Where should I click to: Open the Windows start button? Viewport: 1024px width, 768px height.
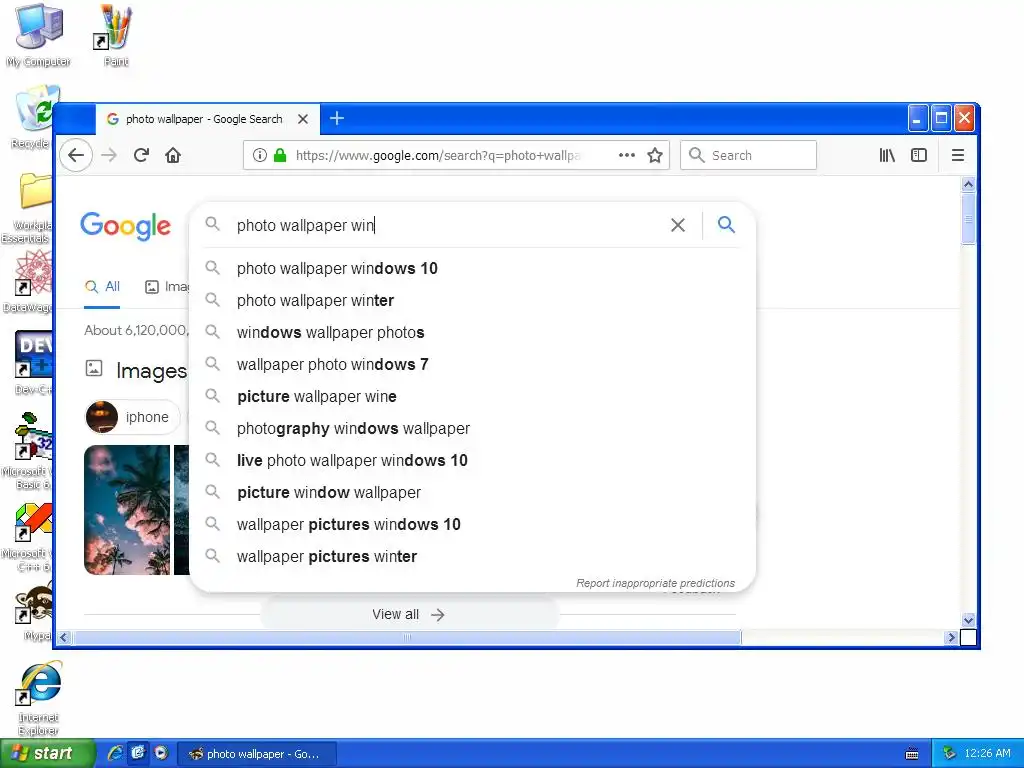coord(47,754)
